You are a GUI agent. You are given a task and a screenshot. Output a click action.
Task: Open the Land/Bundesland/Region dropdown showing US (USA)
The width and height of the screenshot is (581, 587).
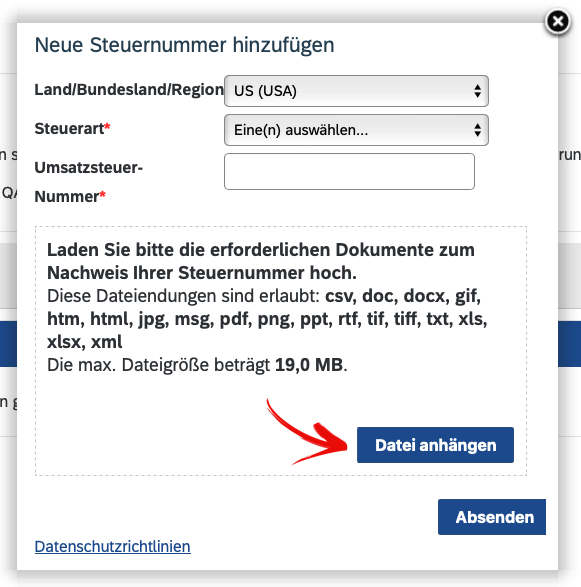[356, 91]
